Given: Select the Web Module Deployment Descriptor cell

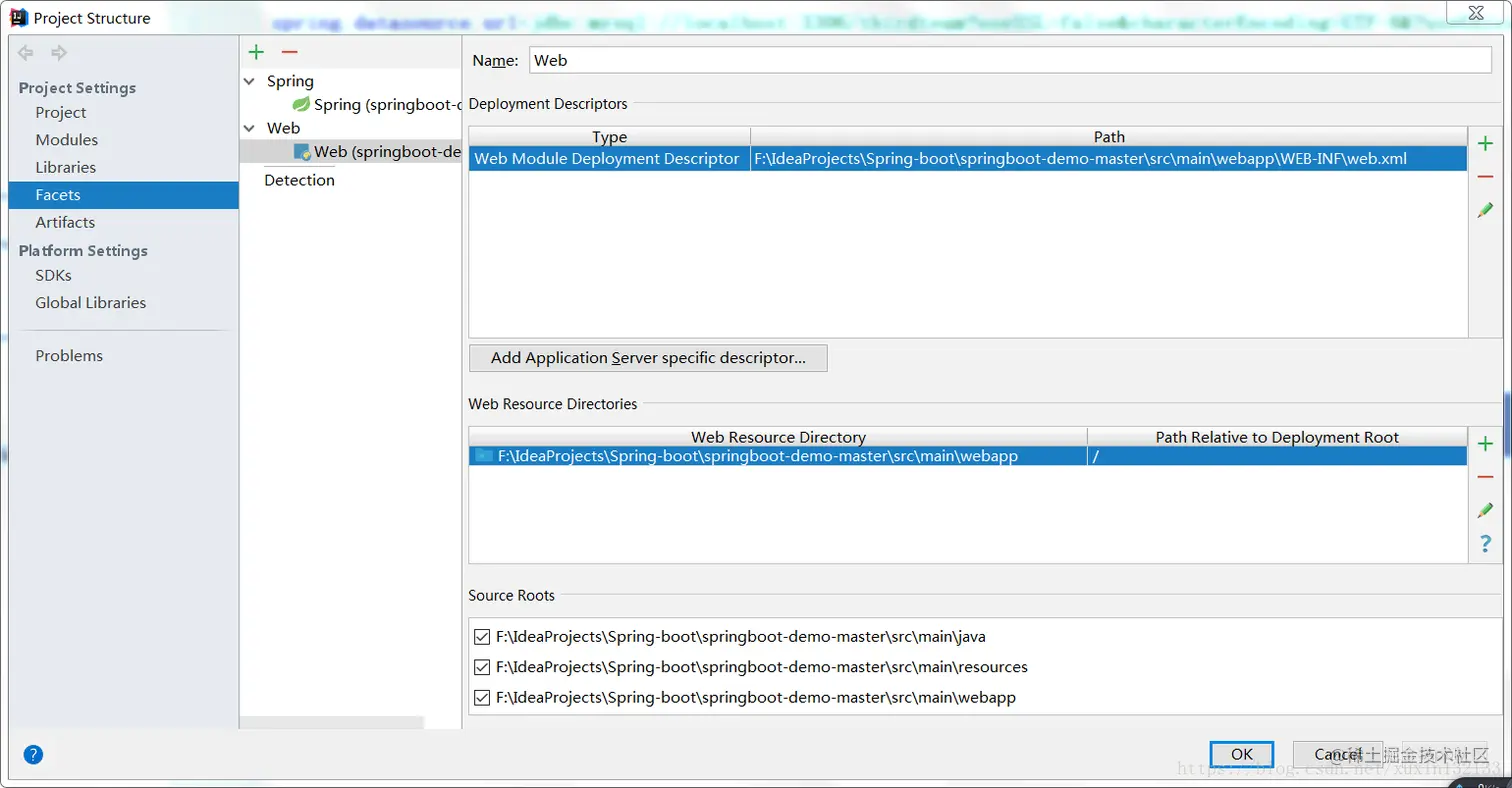Looking at the screenshot, I should 609,158.
